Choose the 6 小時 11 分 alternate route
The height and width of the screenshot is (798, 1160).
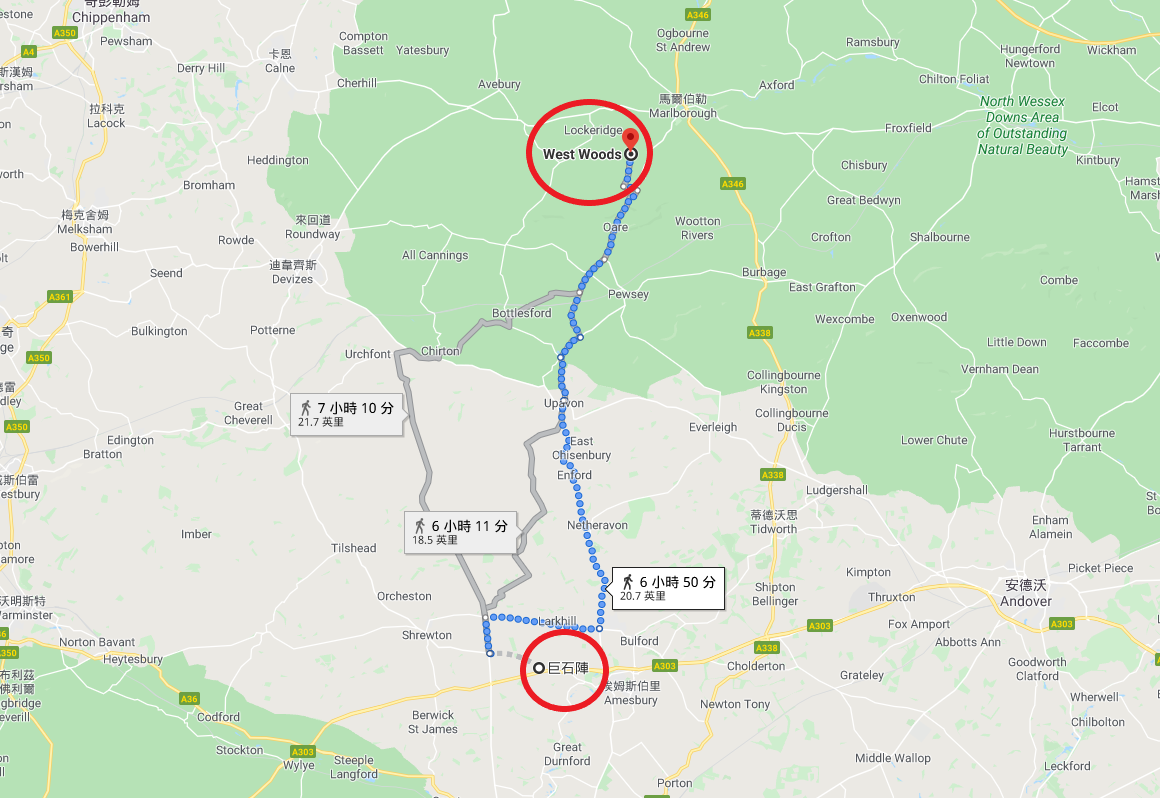click(461, 532)
